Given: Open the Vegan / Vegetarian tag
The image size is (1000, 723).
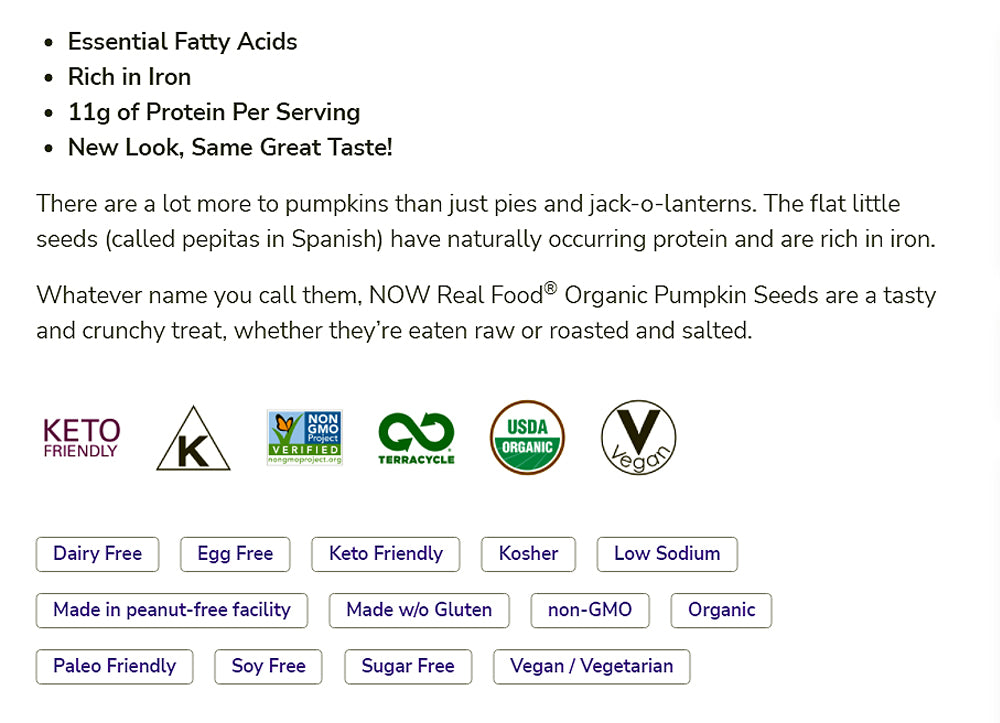Looking at the screenshot, I should [591, 666].
